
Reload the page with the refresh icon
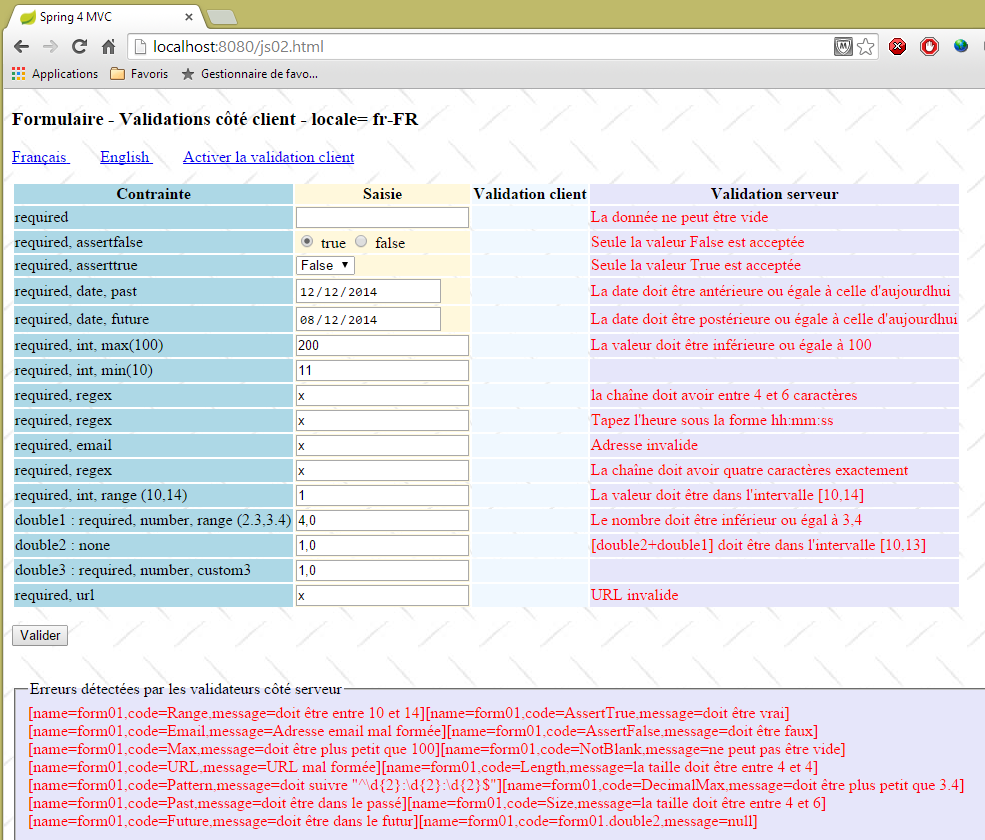[80, 47]
